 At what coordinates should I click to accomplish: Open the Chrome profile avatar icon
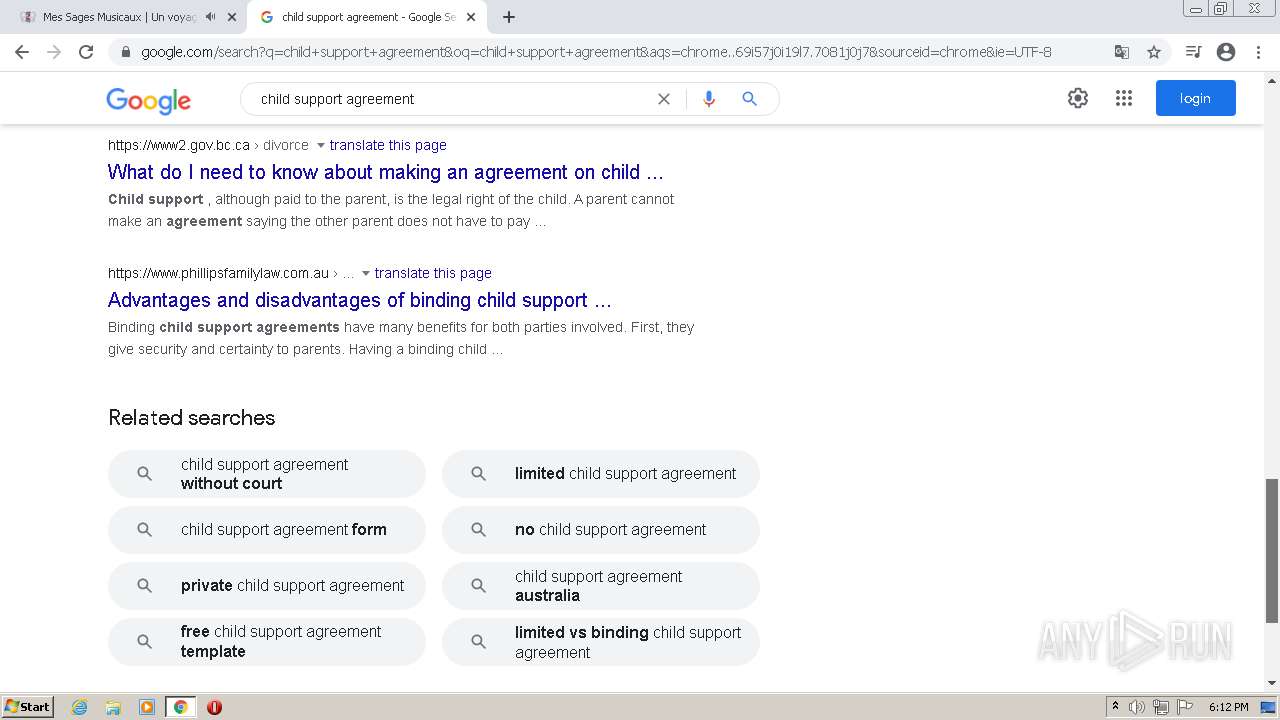coord(1226,52)
